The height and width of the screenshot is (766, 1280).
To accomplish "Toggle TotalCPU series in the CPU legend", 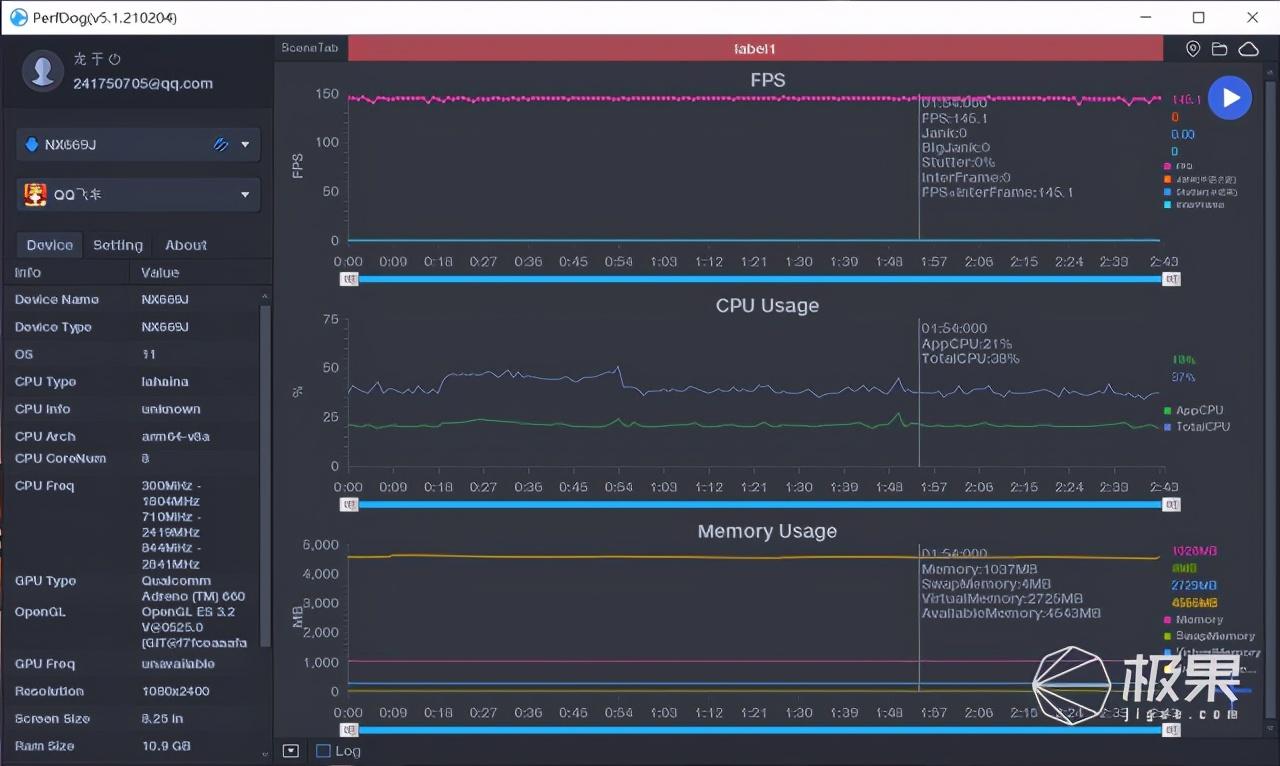I will (1196, 427).
